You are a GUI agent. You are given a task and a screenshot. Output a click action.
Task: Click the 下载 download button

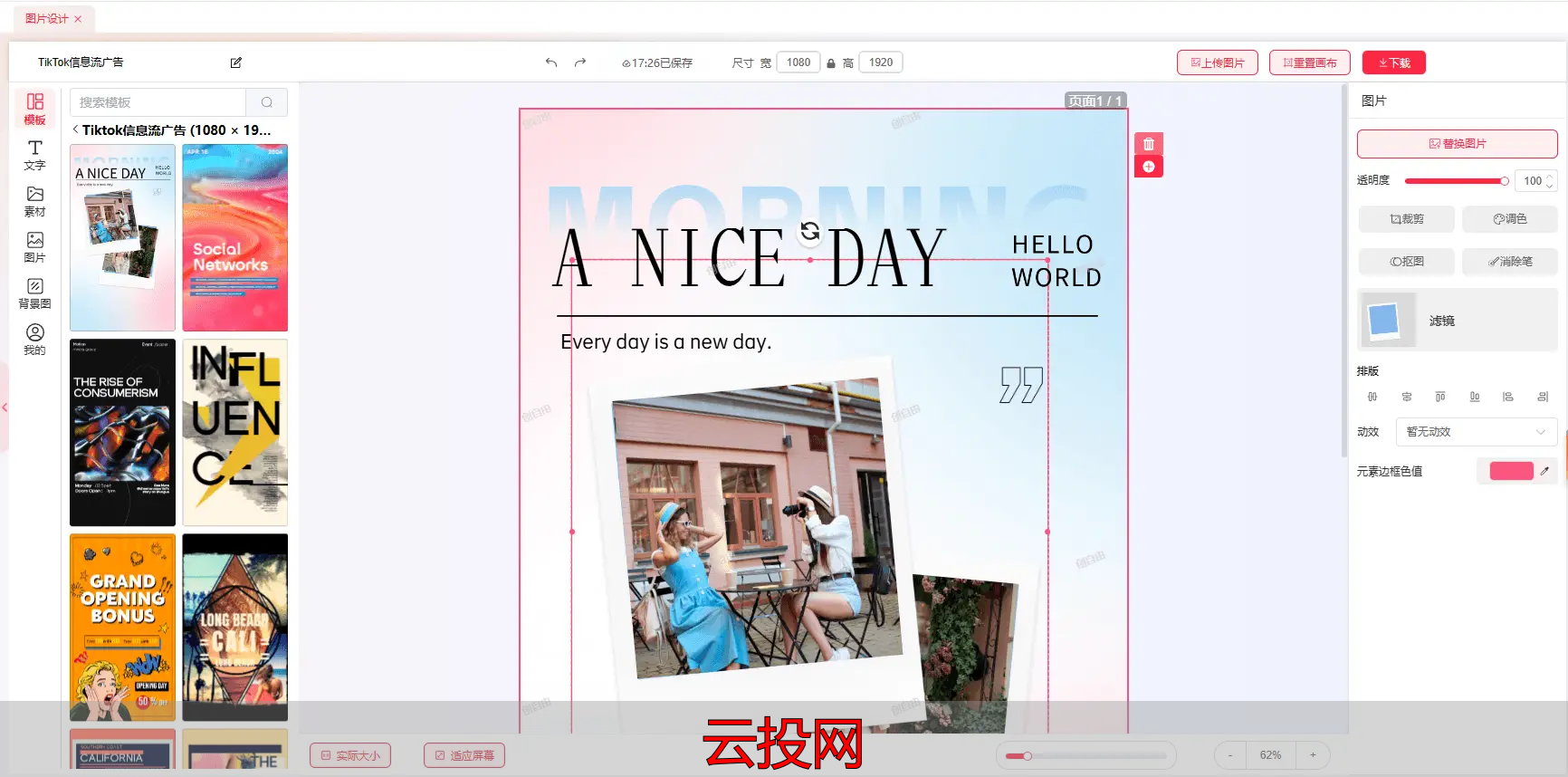point(1394,62)
